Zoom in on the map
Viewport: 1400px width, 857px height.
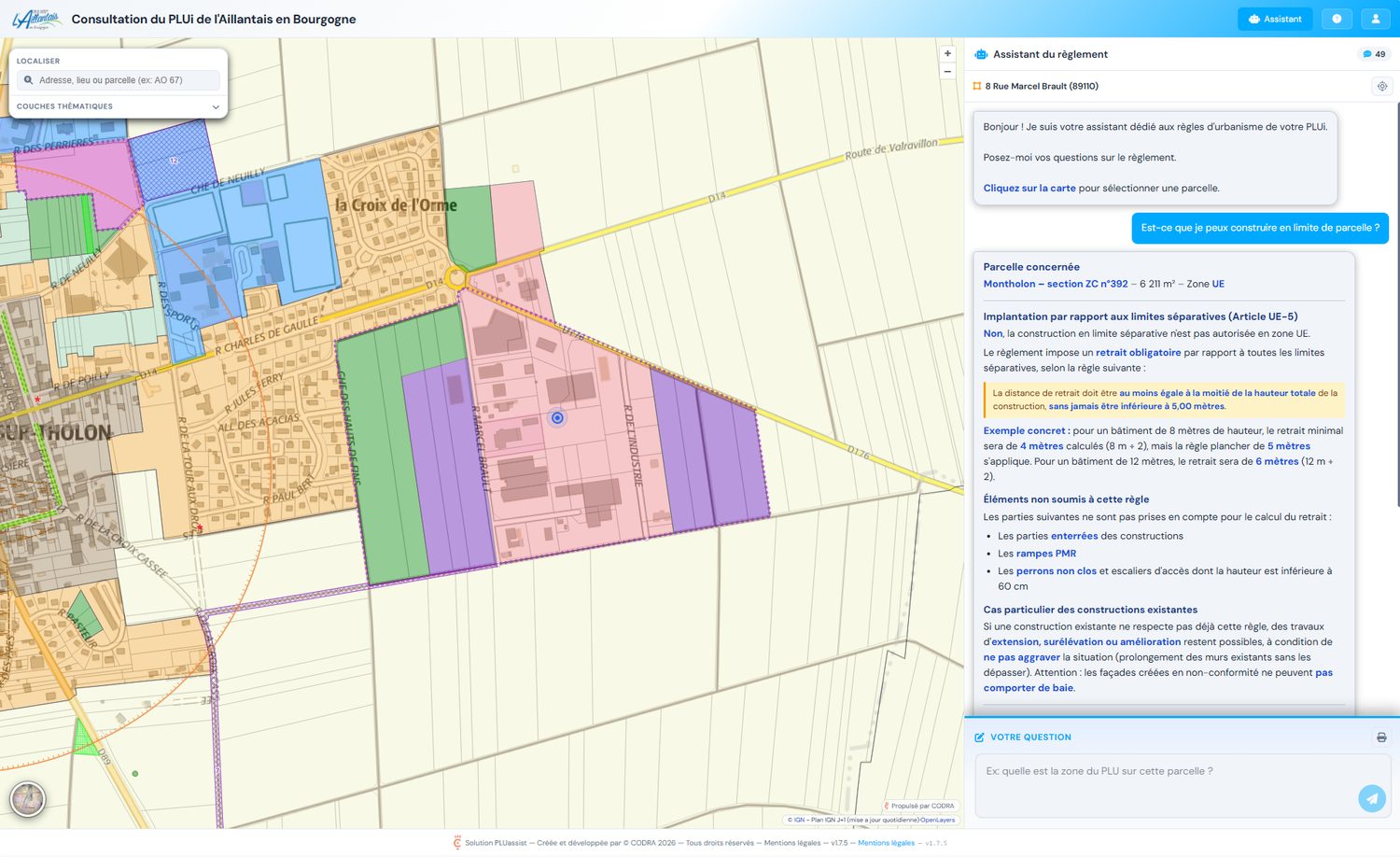pyautogui.click(x=947, y=53)
